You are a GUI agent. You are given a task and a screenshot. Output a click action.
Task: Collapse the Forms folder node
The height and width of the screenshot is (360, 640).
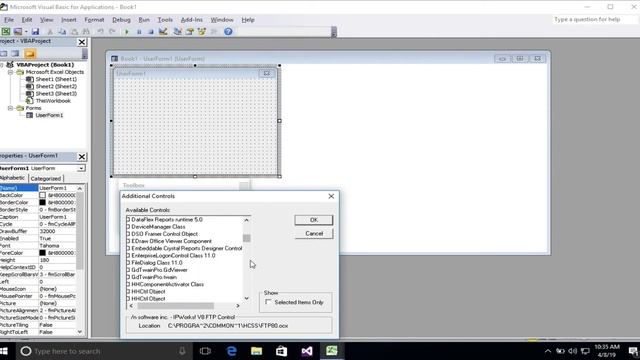tap(10, 108)
